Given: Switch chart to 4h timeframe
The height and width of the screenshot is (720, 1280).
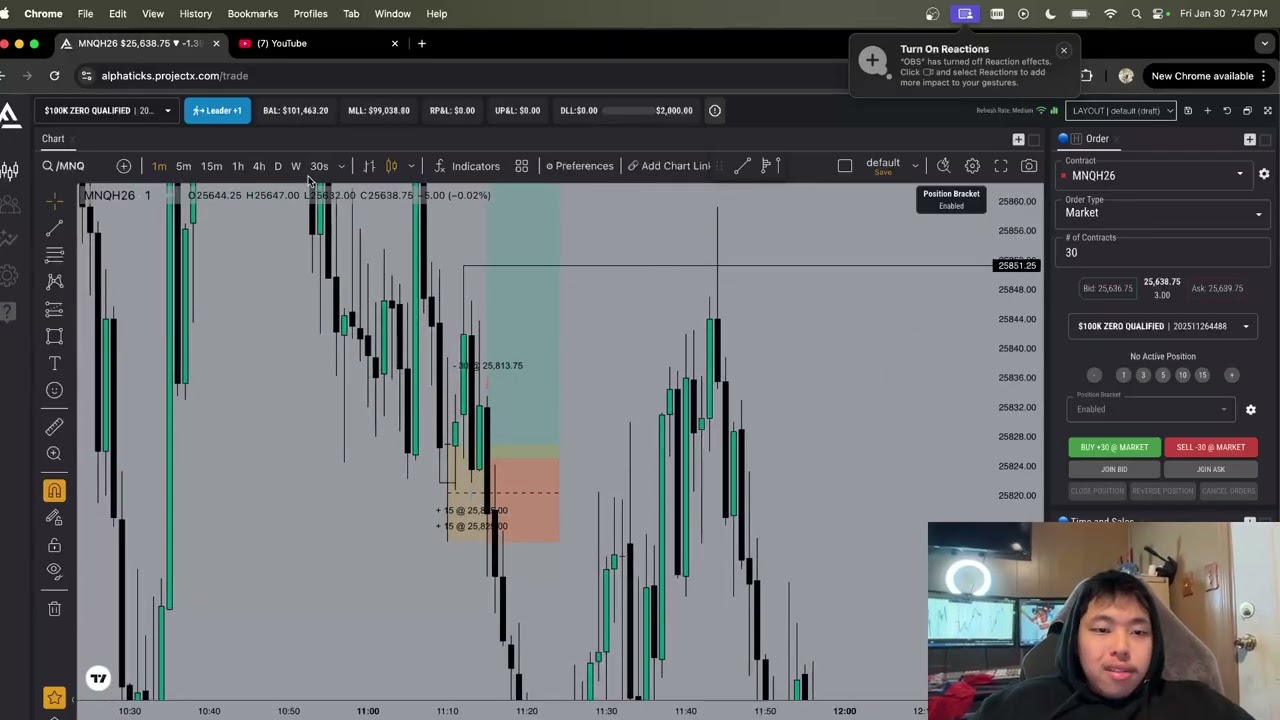Looking at the screenshot, I should (259, 166).
